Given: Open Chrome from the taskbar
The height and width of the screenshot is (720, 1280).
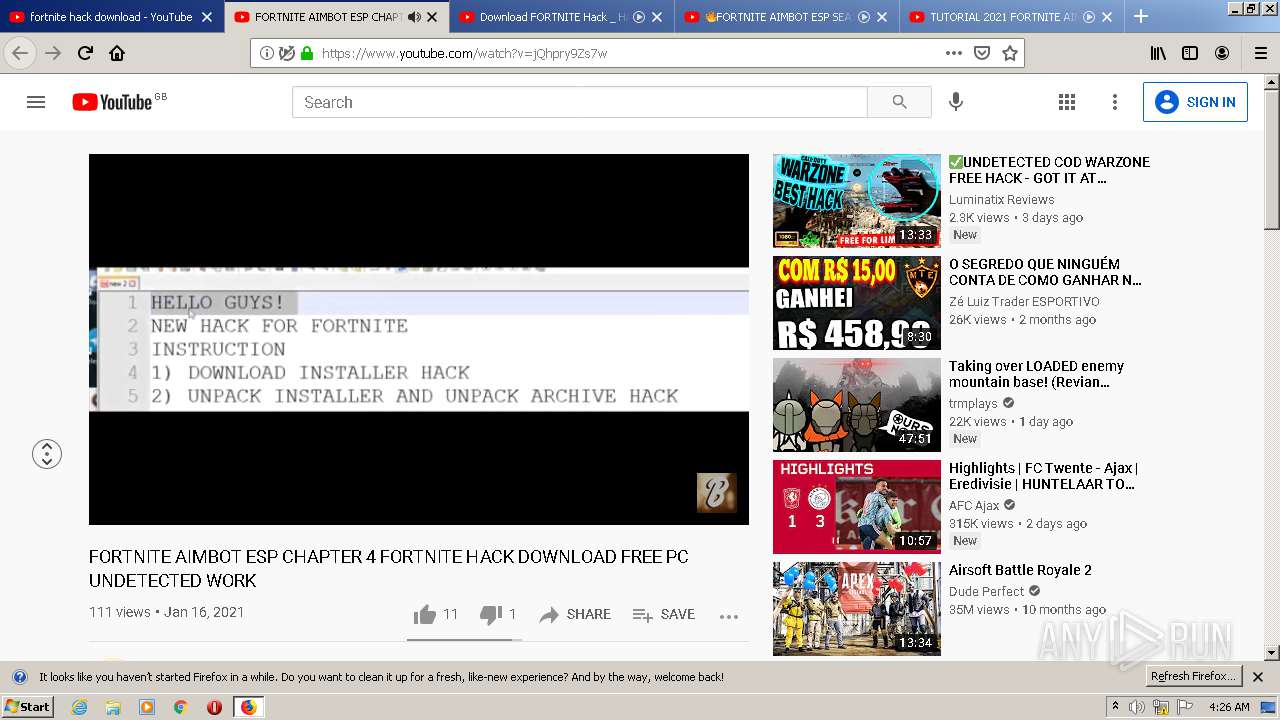Looking at the screenshot, I should click(x=180, y=707).
